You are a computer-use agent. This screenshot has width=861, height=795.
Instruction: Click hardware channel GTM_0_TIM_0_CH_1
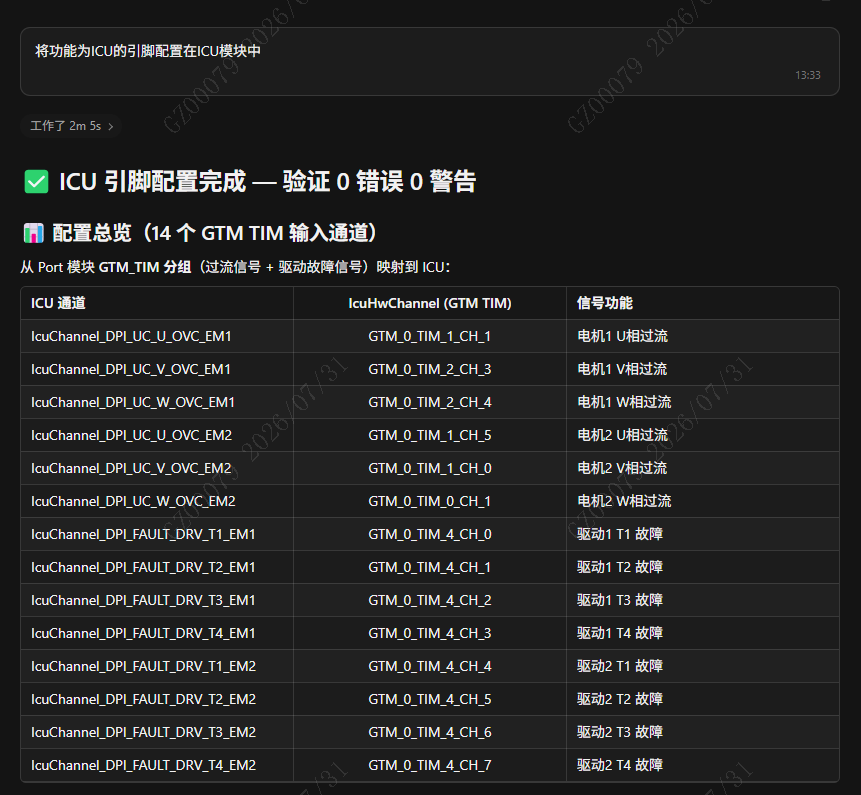[430, 501]
